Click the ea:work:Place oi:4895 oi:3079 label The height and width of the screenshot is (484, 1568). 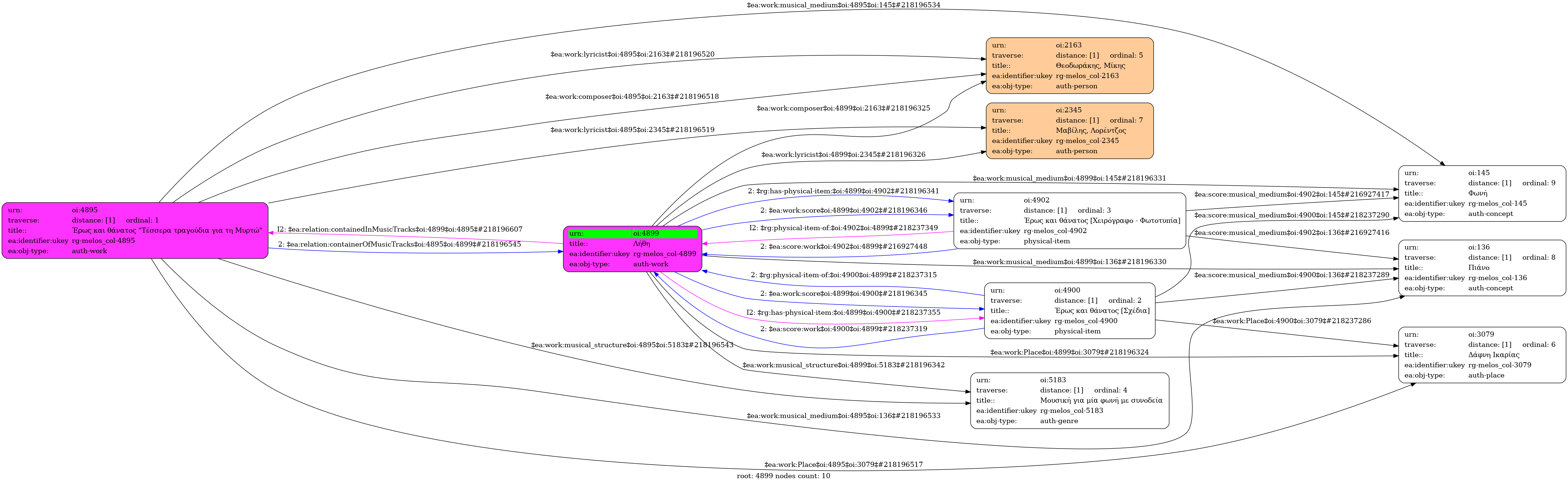(843, 465)
